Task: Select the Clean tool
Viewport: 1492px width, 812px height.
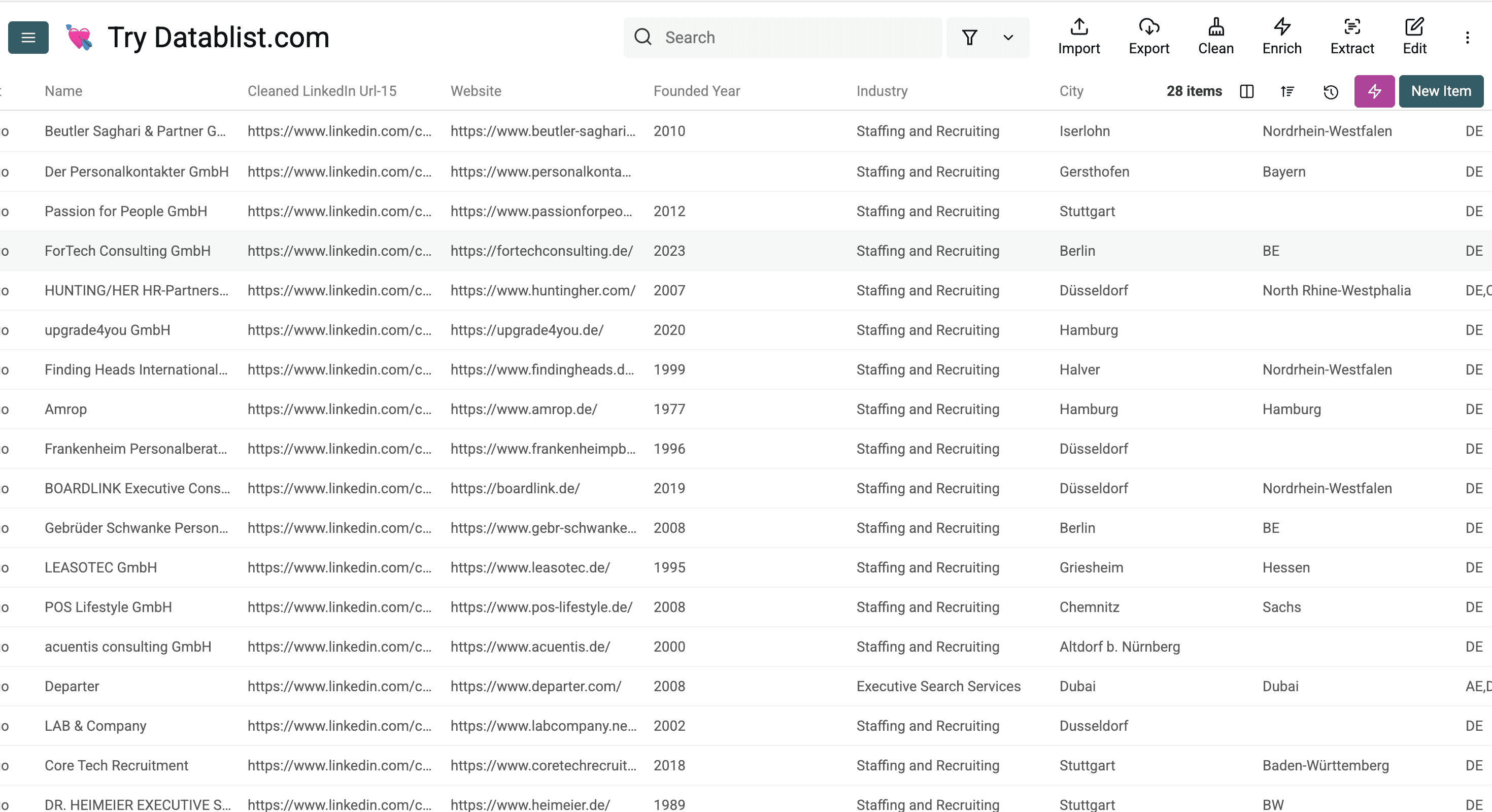Action: 1216,37
